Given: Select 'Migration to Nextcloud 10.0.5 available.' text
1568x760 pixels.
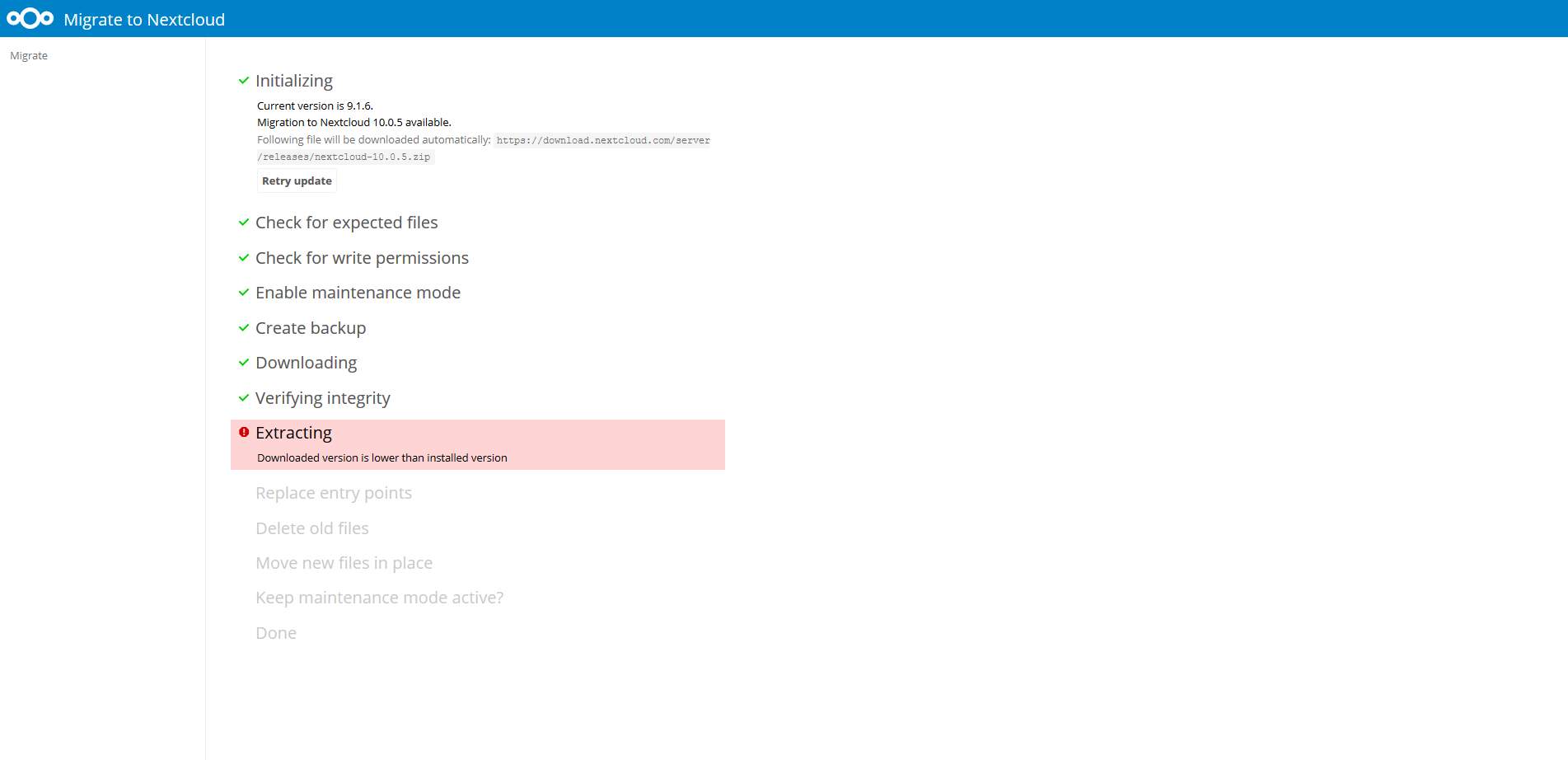Looking at the screenshot, I should (x=354, y=123).
